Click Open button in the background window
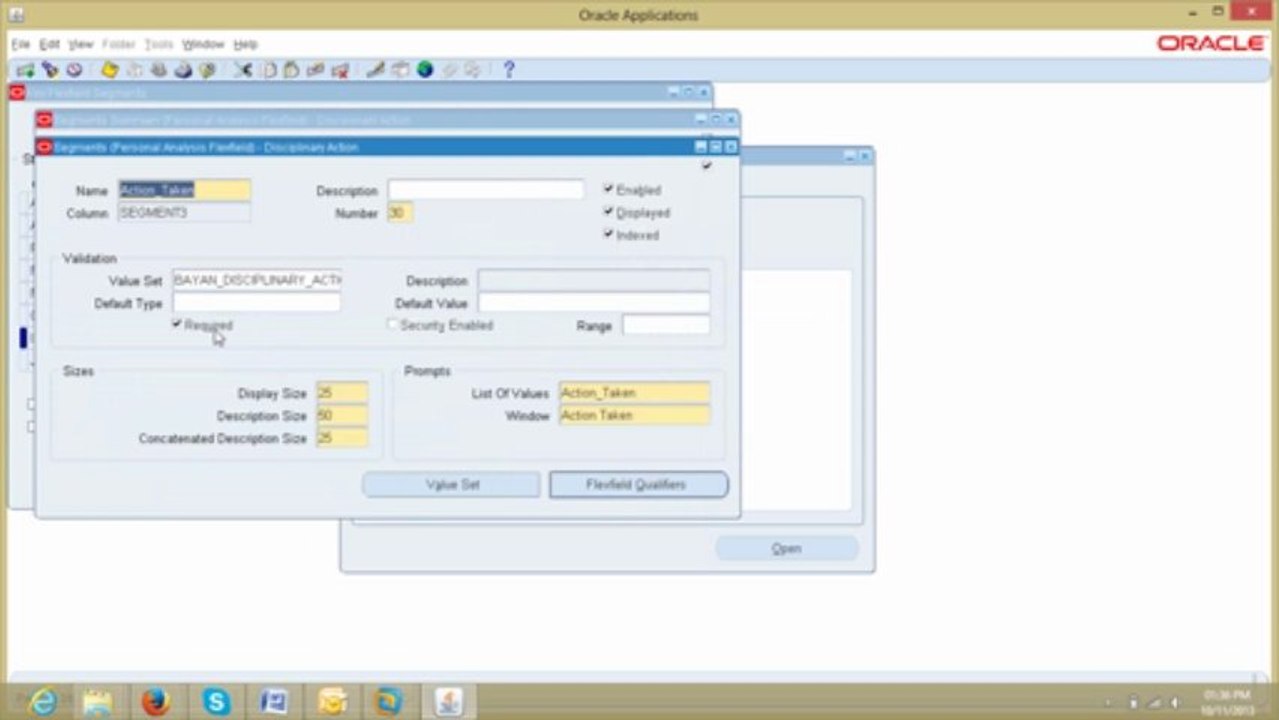Viewport: 1279px width, 720px height. (x=786, y=548)
